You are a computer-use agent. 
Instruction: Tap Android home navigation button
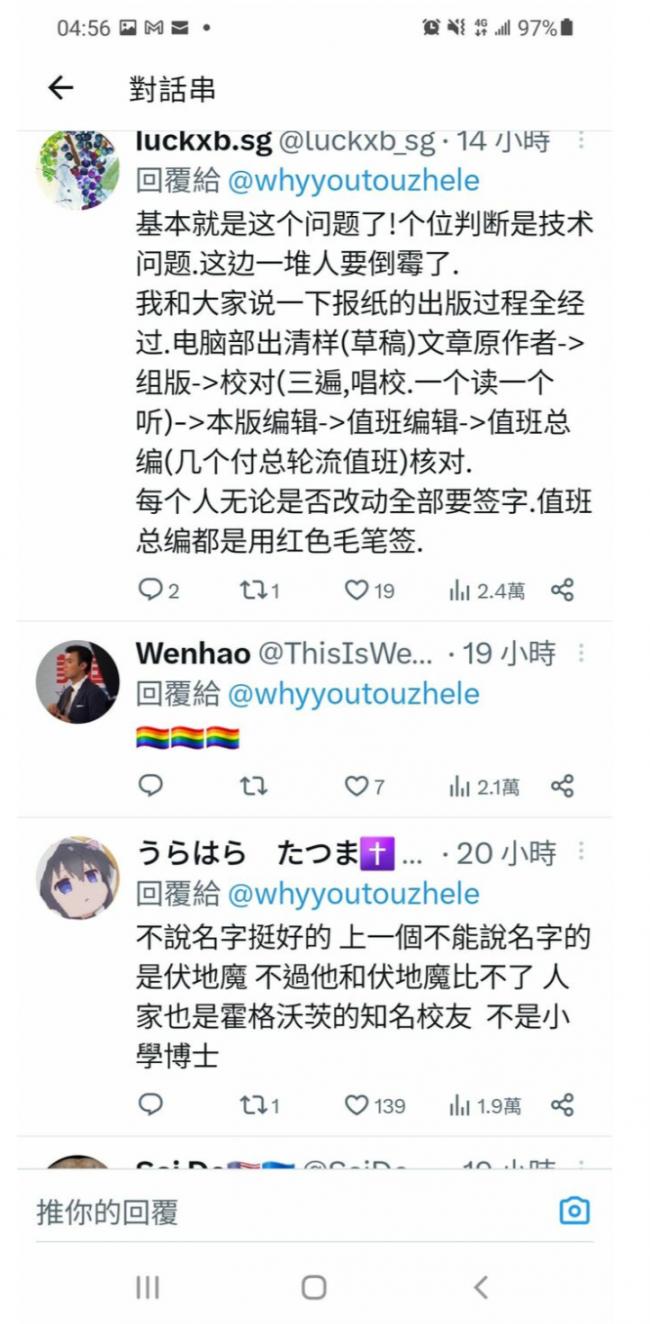coord(313,1287)
